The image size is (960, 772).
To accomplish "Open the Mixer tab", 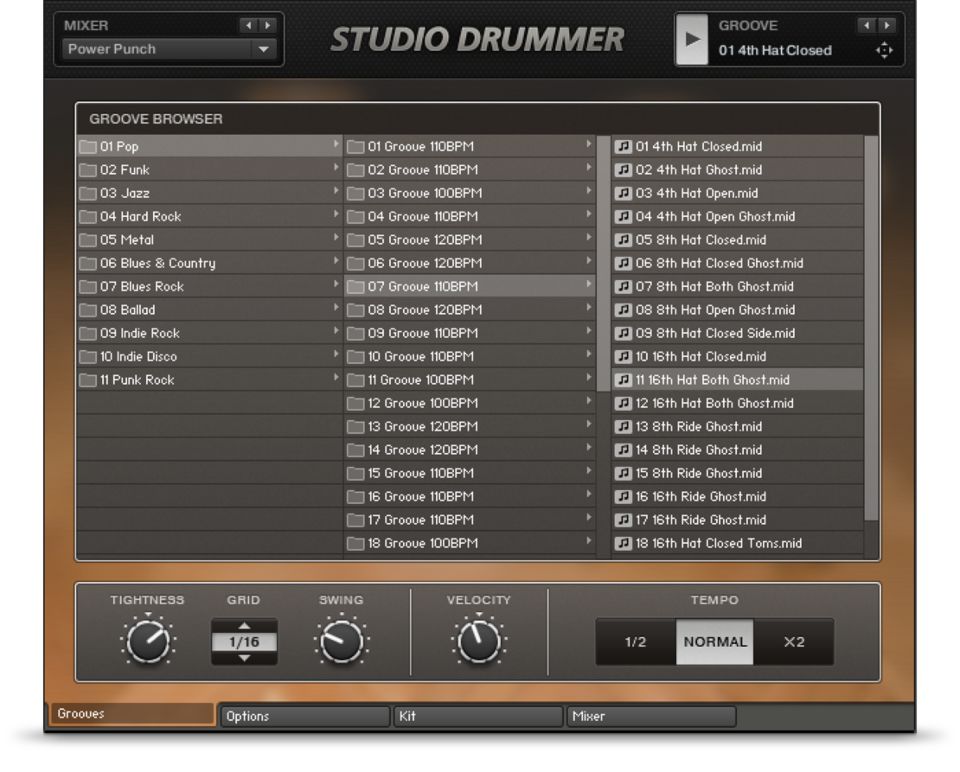I will click(651, 716).
